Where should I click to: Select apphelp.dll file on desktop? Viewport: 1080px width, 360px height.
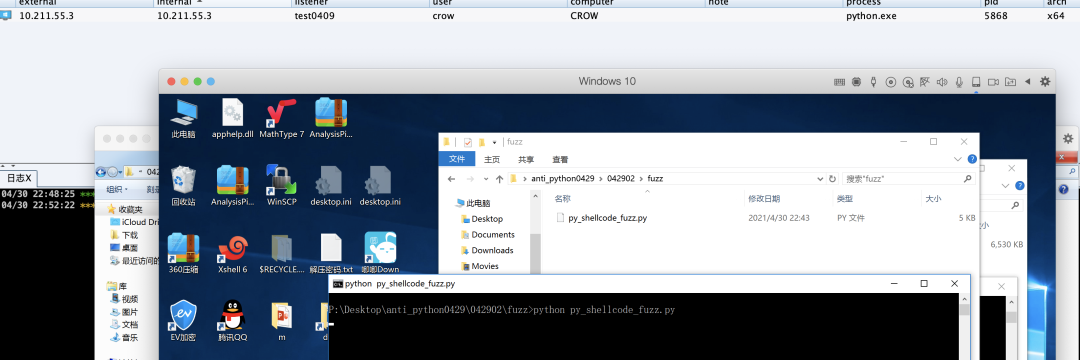pyautogui.click(x=232, y=118)
